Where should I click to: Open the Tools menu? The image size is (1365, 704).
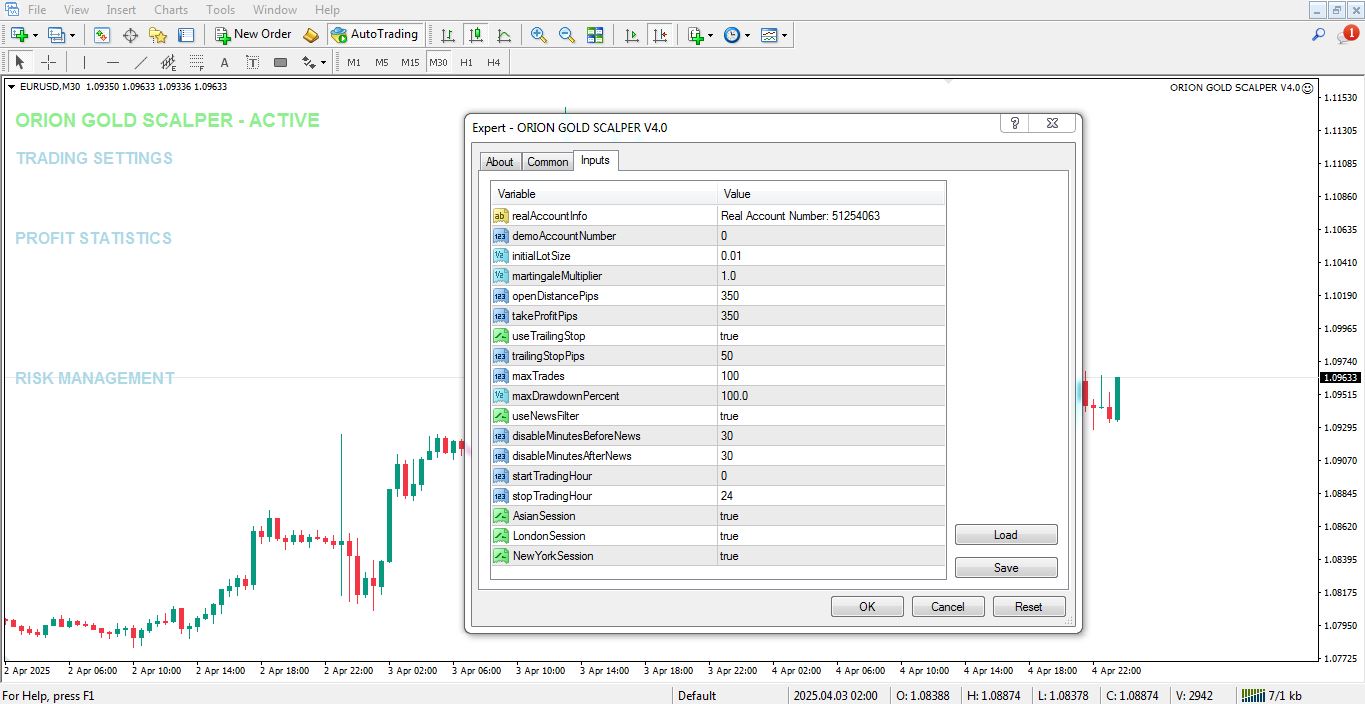click(220, 10)
